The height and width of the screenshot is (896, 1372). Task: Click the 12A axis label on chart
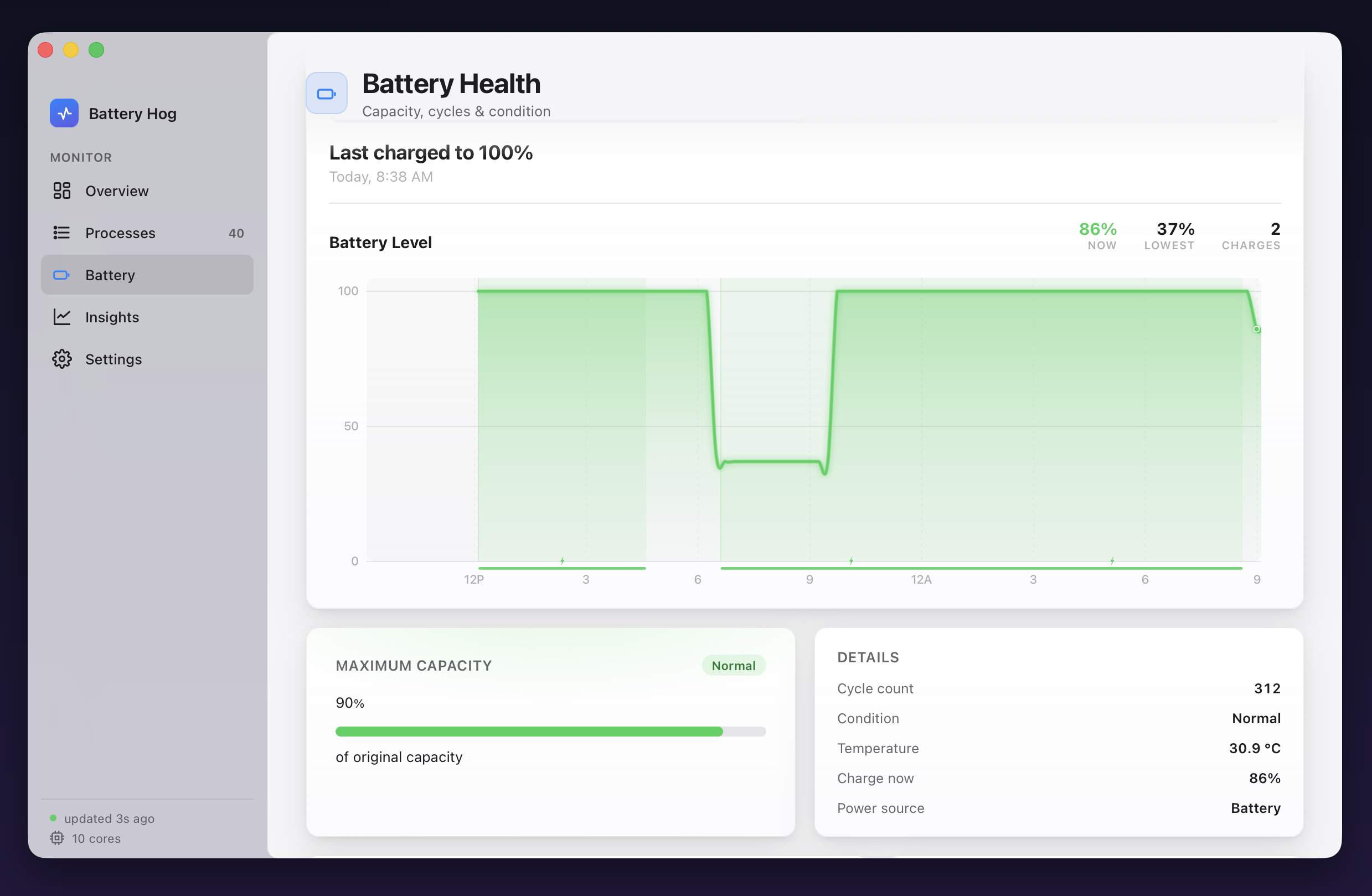921,579
